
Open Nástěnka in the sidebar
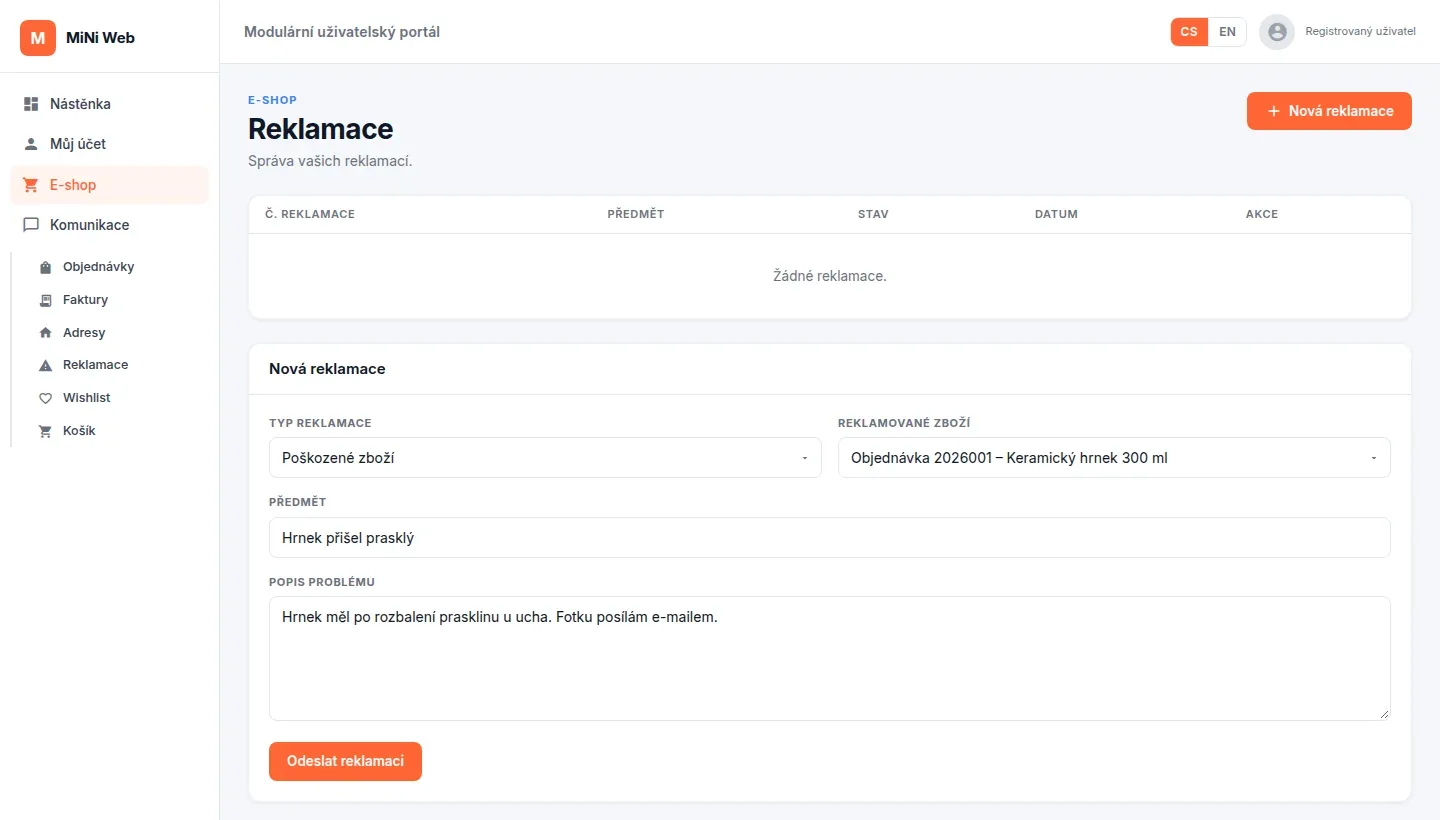(110, 104)
